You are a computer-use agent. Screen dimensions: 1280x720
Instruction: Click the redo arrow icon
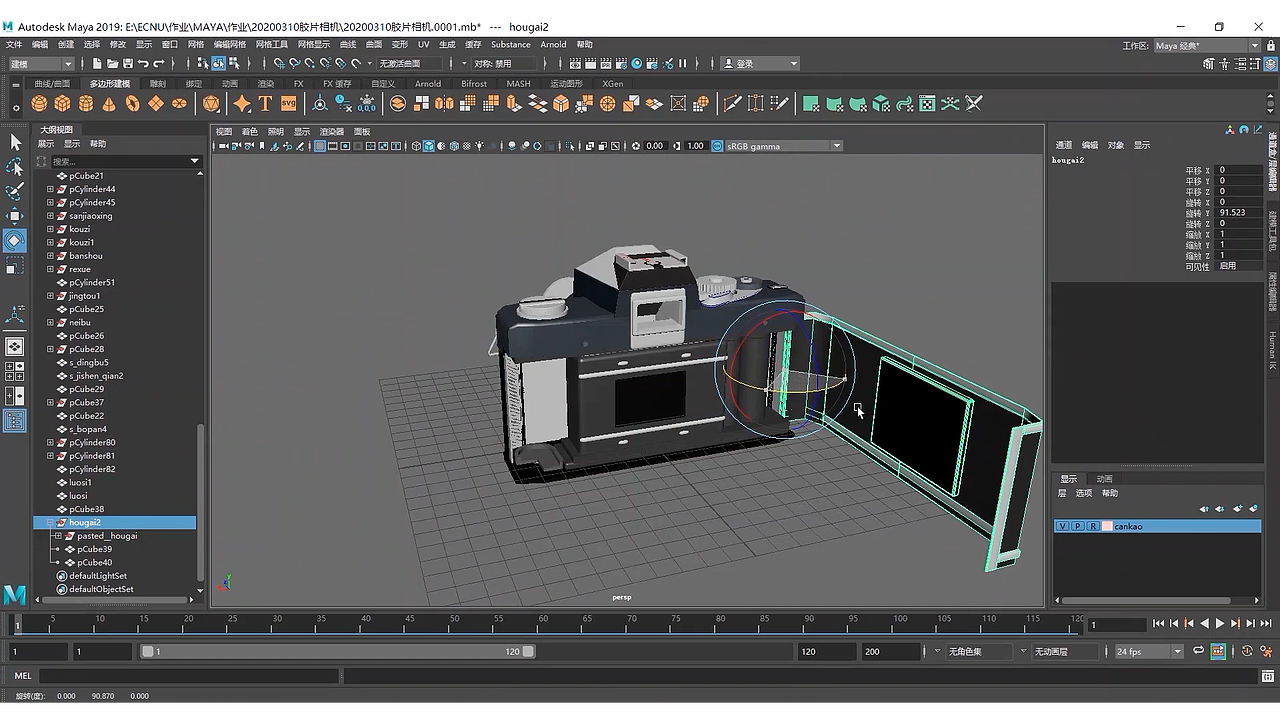[x=159, y=63]
